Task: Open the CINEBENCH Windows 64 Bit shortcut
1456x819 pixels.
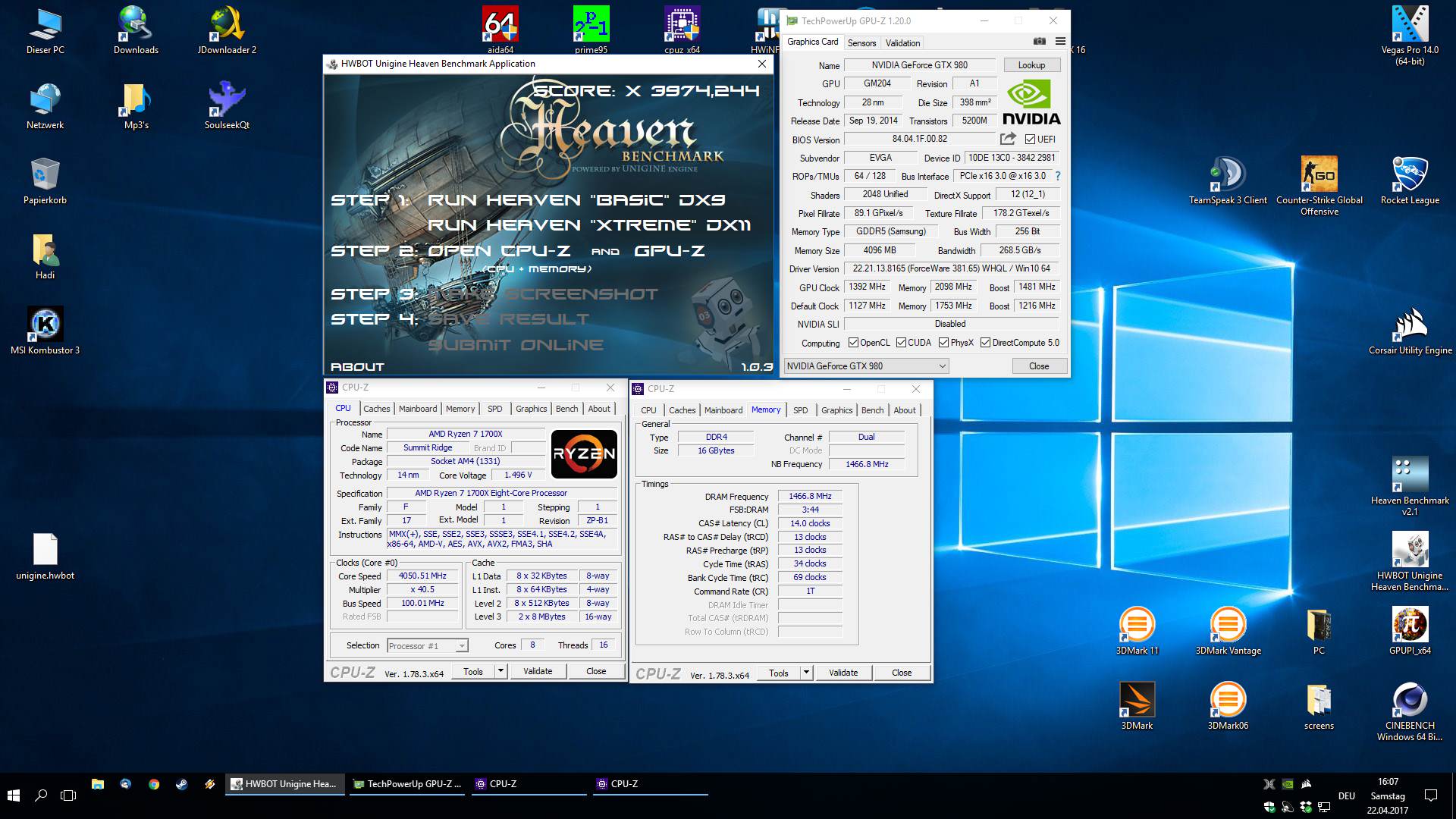Action: (1410, 711)
